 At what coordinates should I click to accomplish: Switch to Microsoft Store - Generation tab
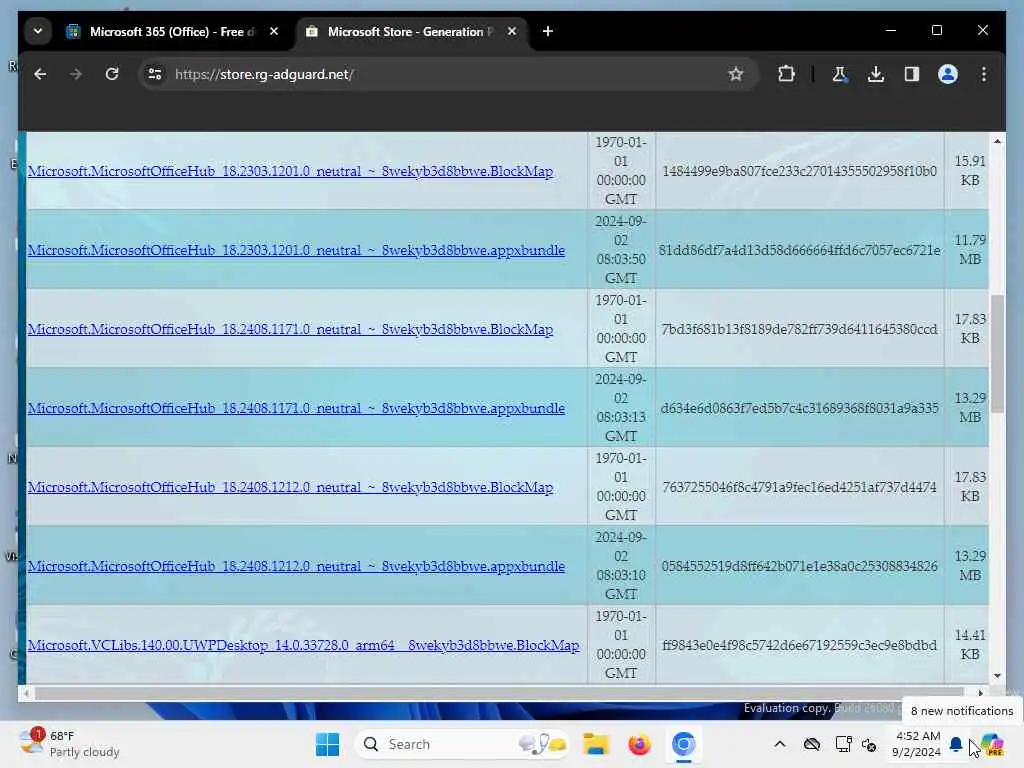click(411, 31)
